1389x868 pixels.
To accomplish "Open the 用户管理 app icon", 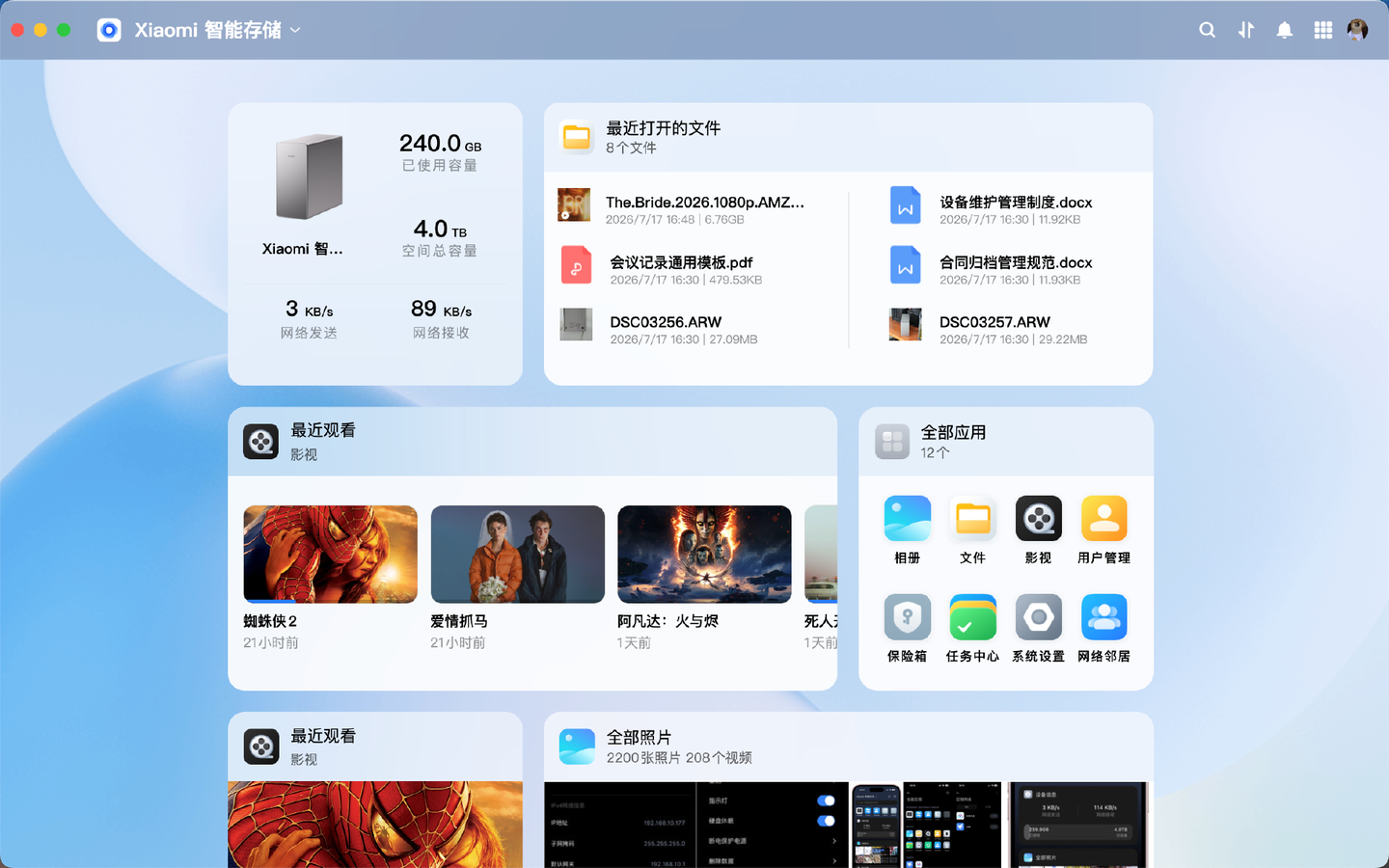I will point(1104,519).
